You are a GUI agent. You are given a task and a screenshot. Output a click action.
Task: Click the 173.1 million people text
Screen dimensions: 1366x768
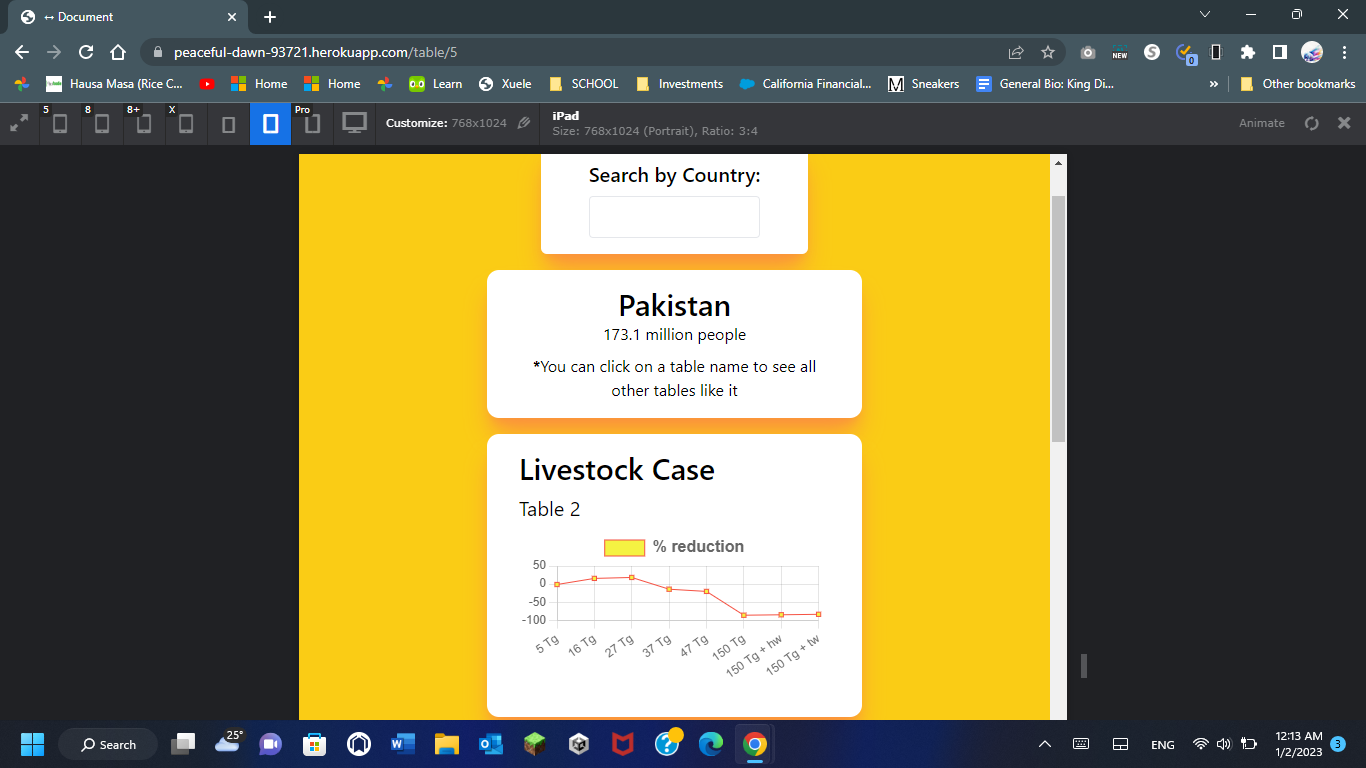(x=674, y=334)
